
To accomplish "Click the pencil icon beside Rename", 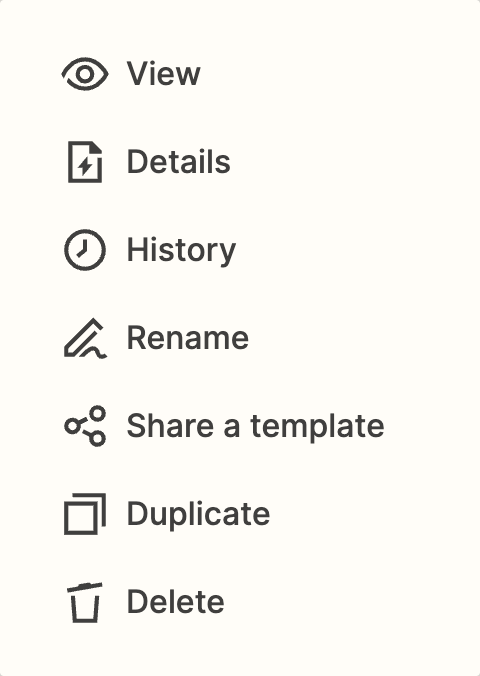I will click(85, 338).
